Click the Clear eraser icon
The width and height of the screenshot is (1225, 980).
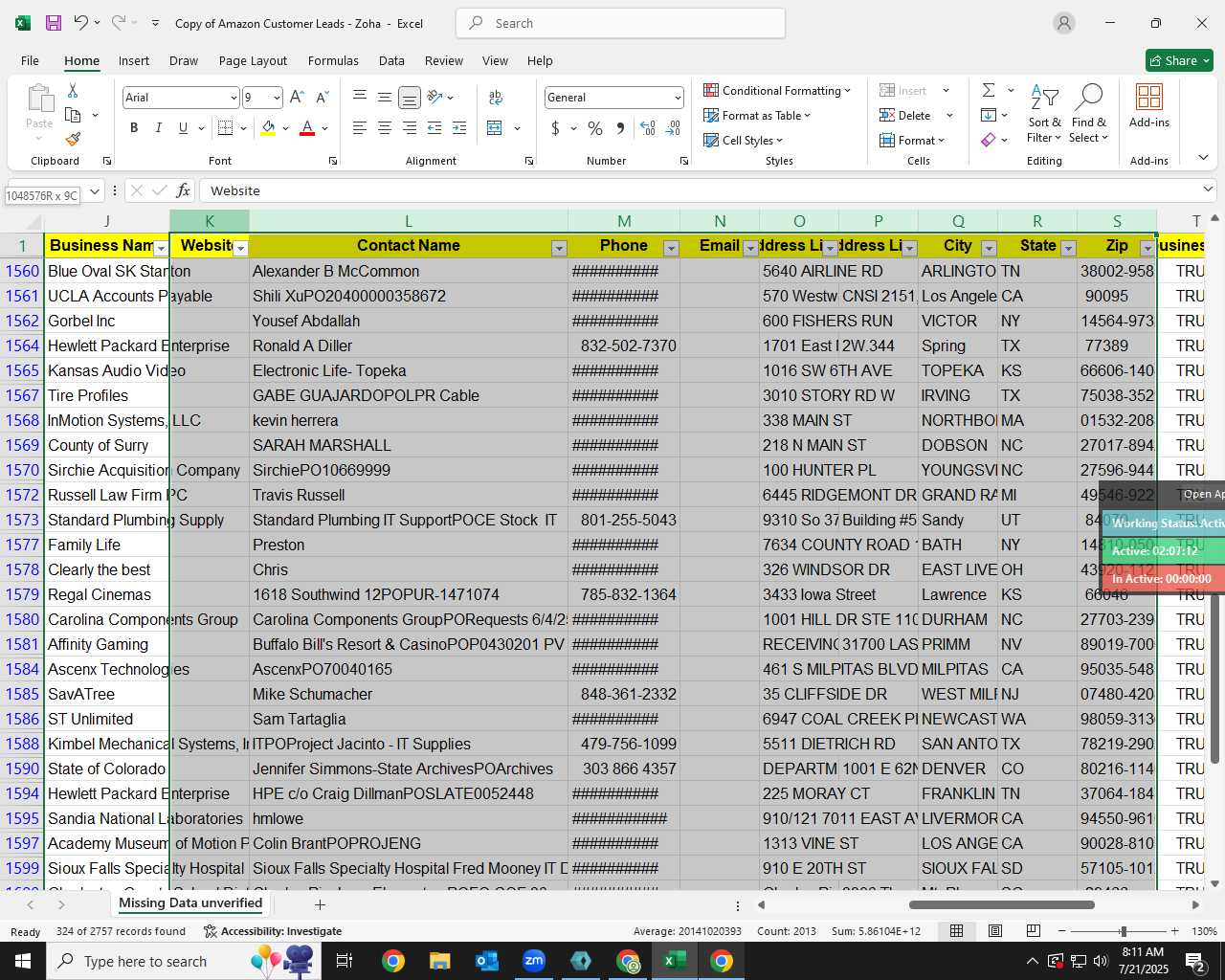coord(989,140)
